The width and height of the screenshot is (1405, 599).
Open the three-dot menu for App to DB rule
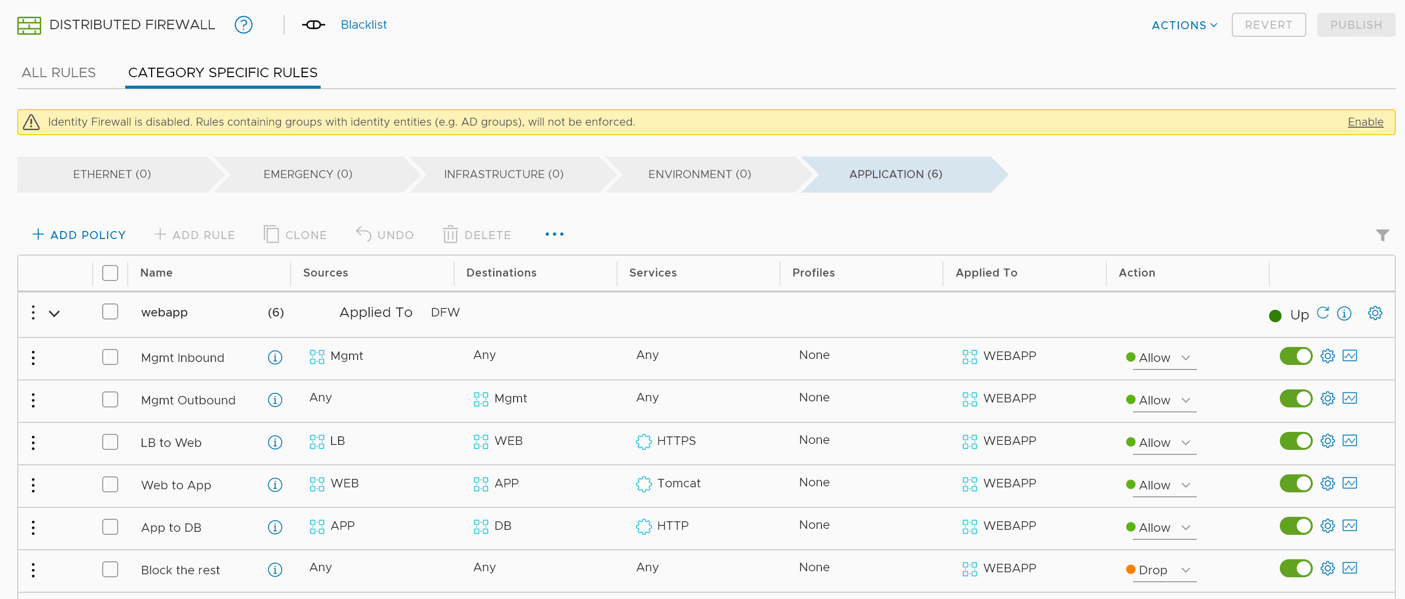point(33,527)
